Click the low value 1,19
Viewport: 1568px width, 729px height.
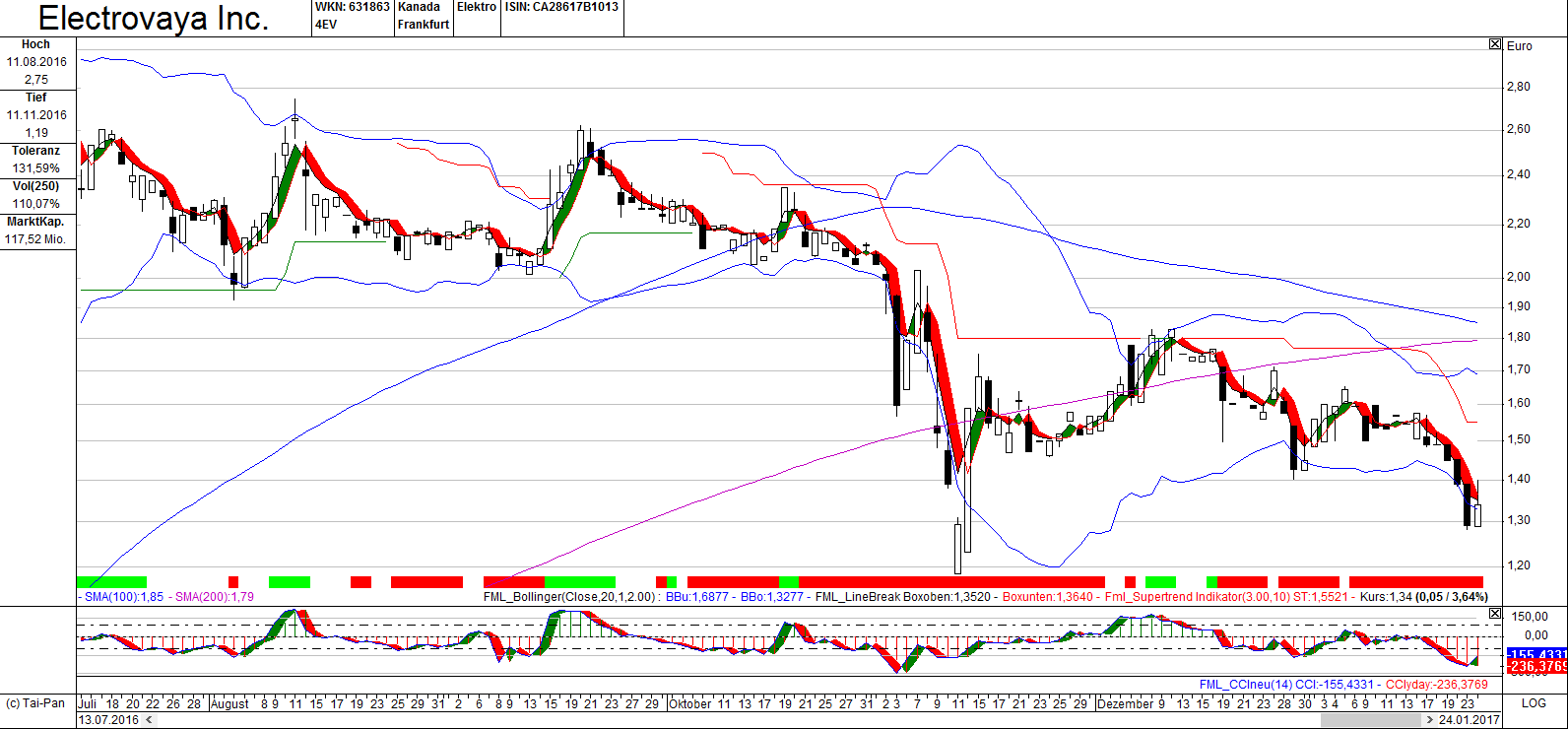36,133
